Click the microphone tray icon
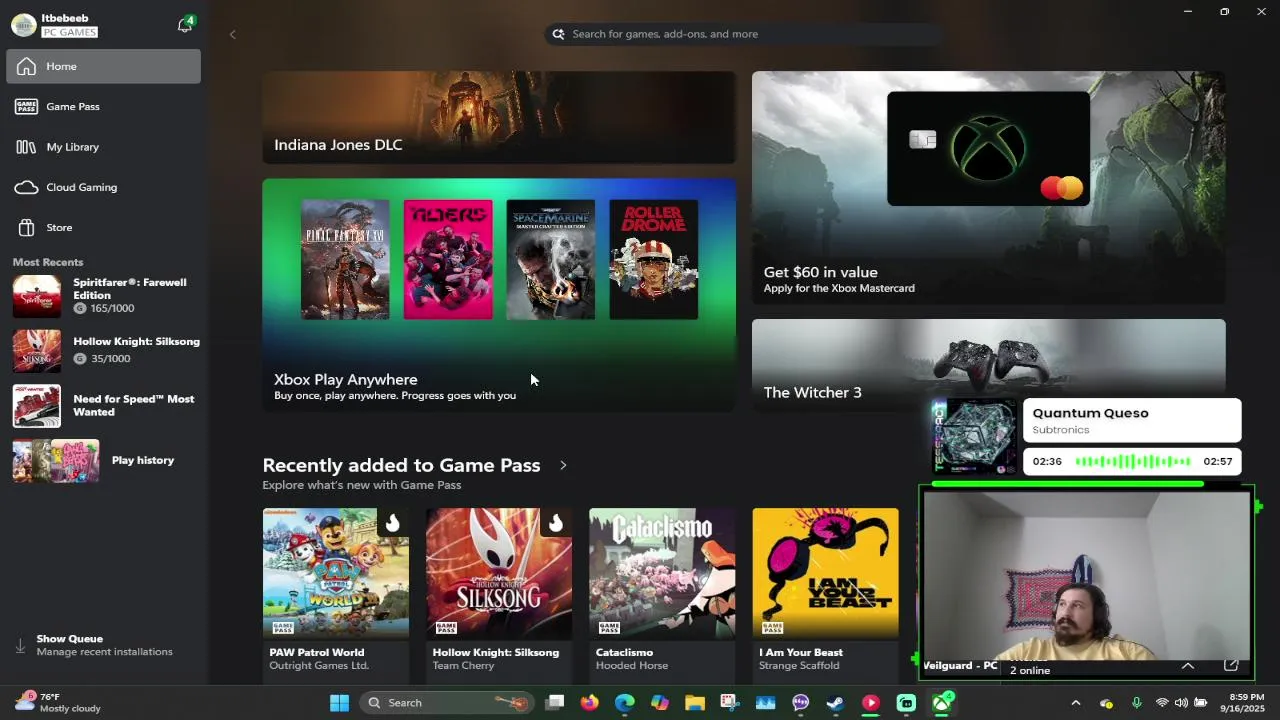Viewport: 1280px width, 720px height. click(x=1137, y=703)
